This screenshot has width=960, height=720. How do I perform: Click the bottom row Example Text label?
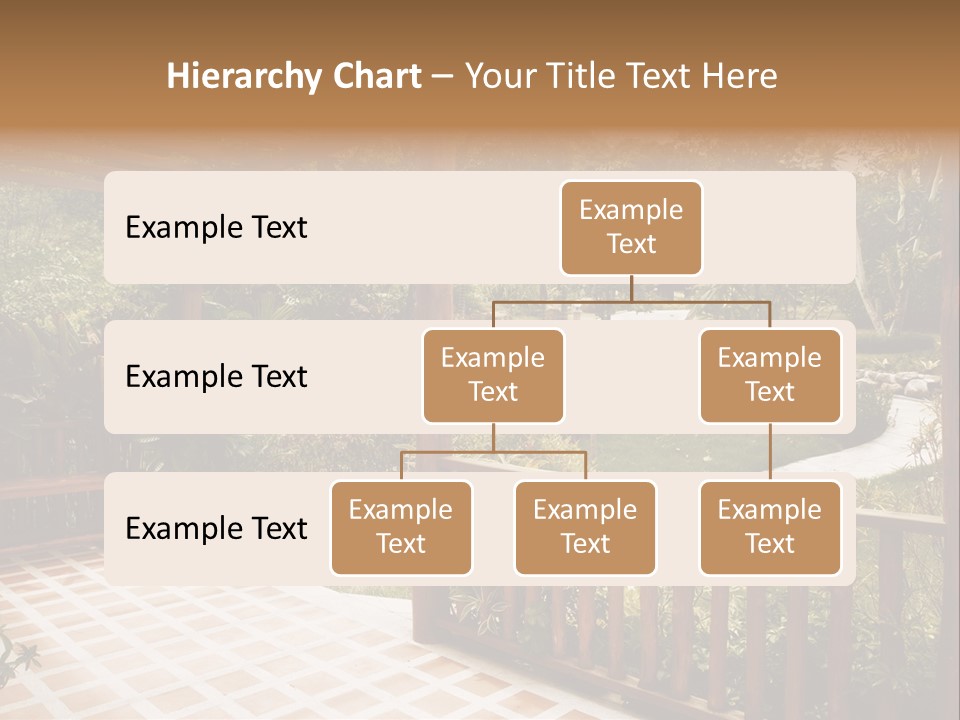coord(215,529)
